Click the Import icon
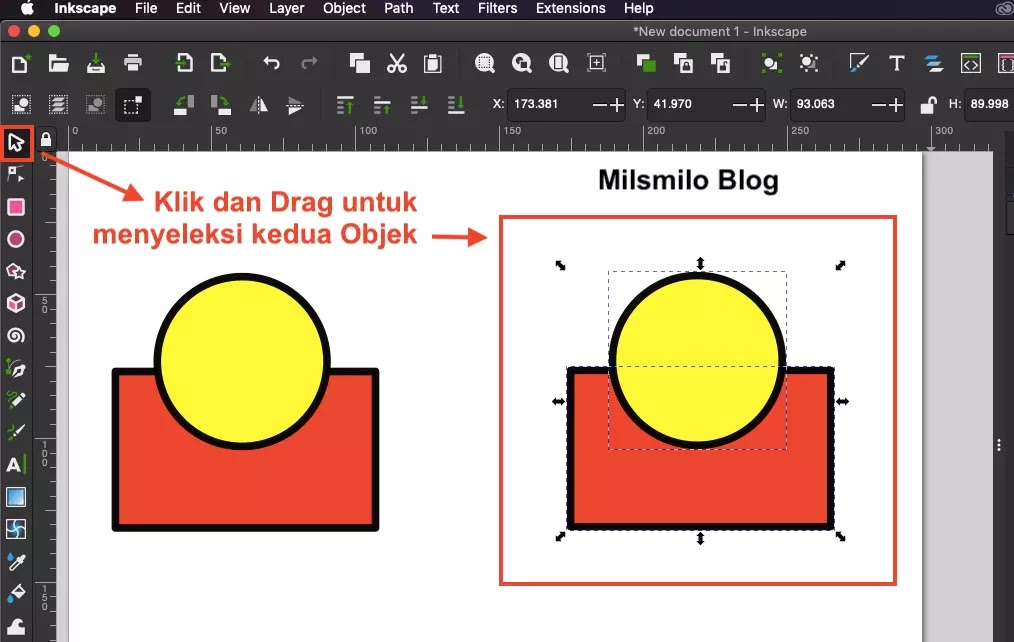Image resolution: width=1014 pixels, height=642 pixels. [x=184, y=63]
